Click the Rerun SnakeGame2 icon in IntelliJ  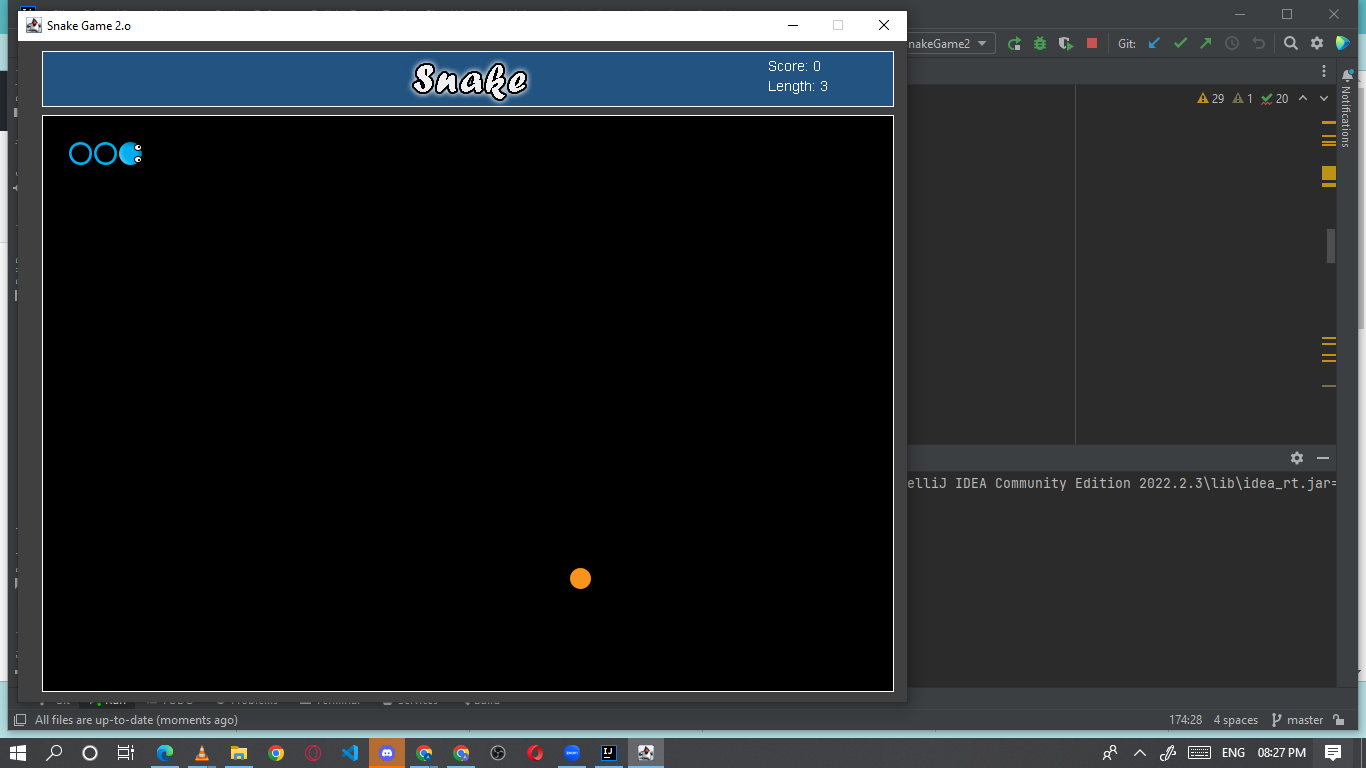(1014, 43)
